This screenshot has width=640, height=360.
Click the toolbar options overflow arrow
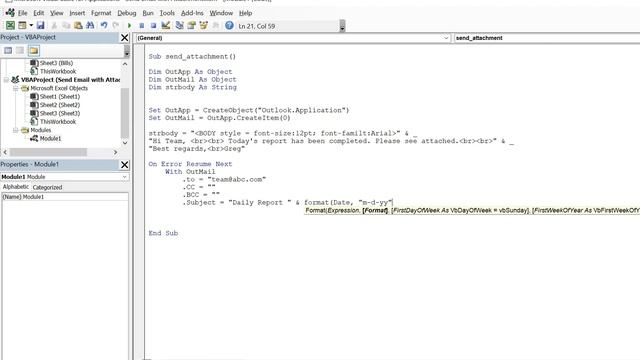pyautogui.click(x=342, y=26)
